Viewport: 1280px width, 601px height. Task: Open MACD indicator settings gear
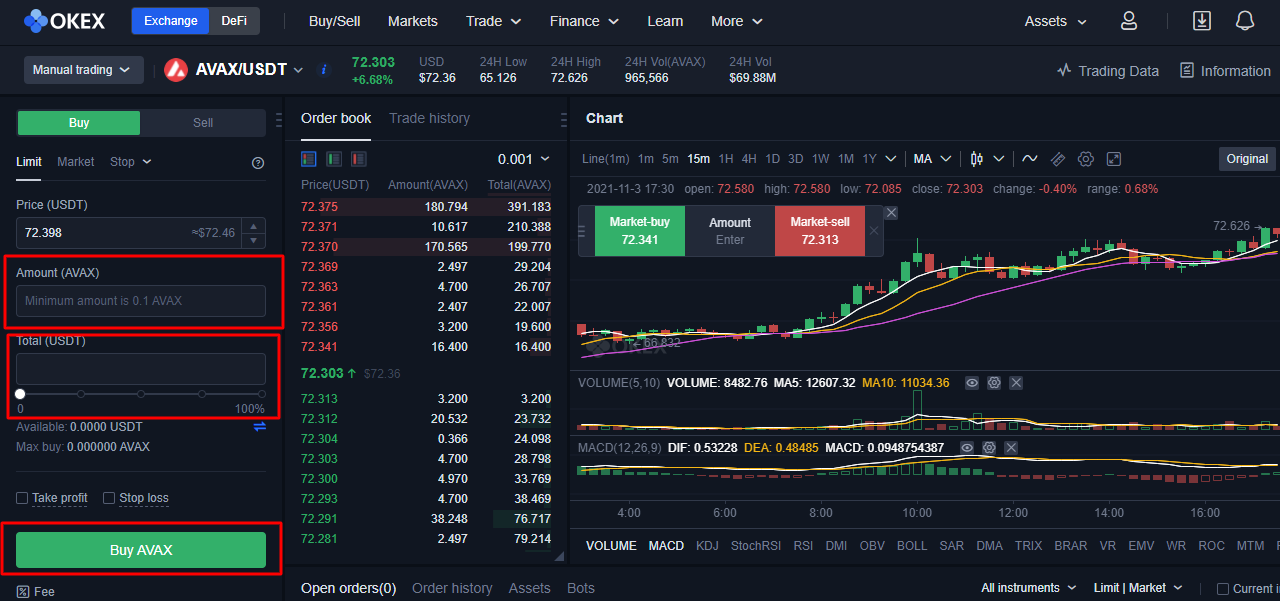[989, 448]
